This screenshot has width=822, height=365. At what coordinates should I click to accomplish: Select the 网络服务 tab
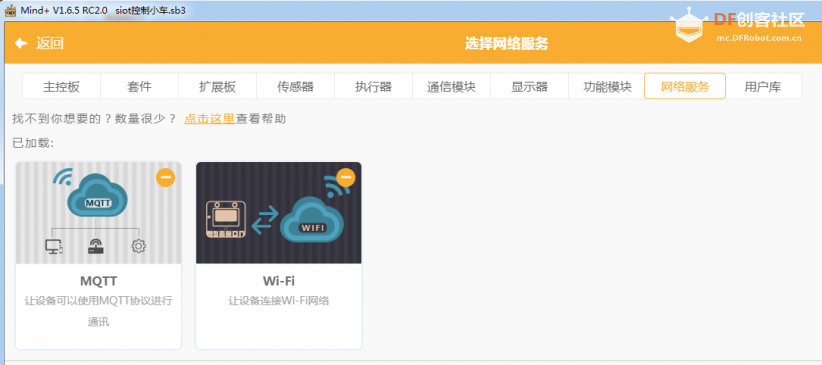coord(685,87)
